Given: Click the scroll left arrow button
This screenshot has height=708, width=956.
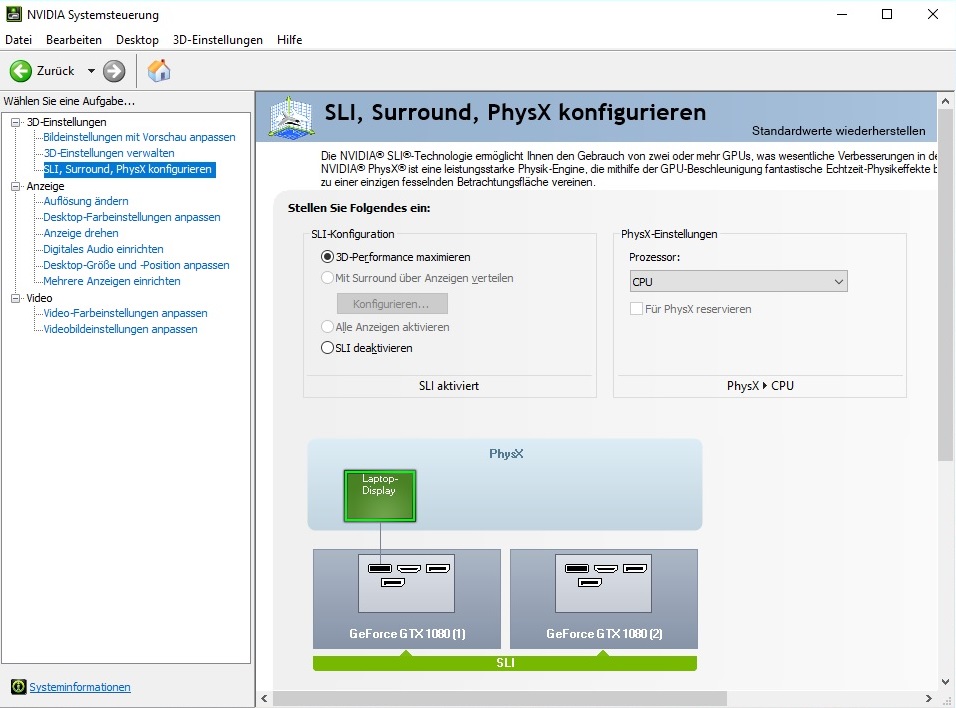Looking at the screenshot, I should [264, 698].
